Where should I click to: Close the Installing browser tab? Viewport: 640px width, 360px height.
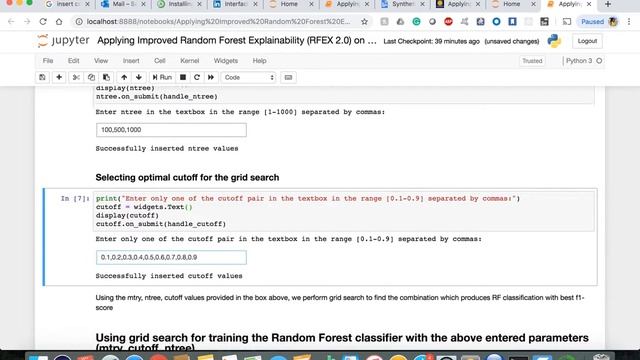tap(199, 4)
